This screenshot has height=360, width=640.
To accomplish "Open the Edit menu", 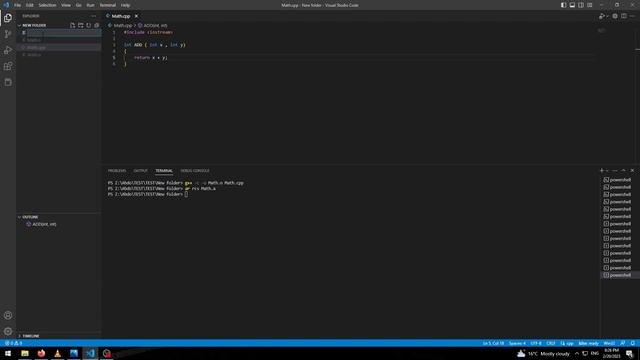I will (30, 5).
